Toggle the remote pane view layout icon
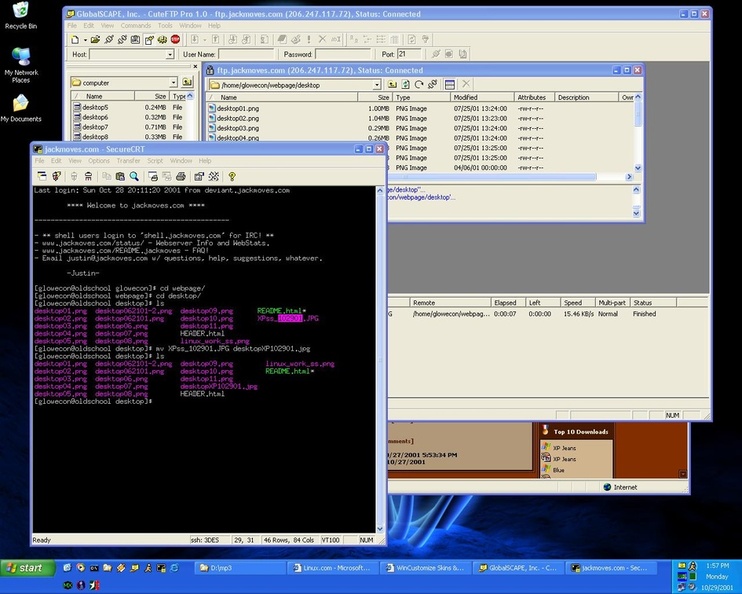742x594 pixels. [x=450, y=85]
